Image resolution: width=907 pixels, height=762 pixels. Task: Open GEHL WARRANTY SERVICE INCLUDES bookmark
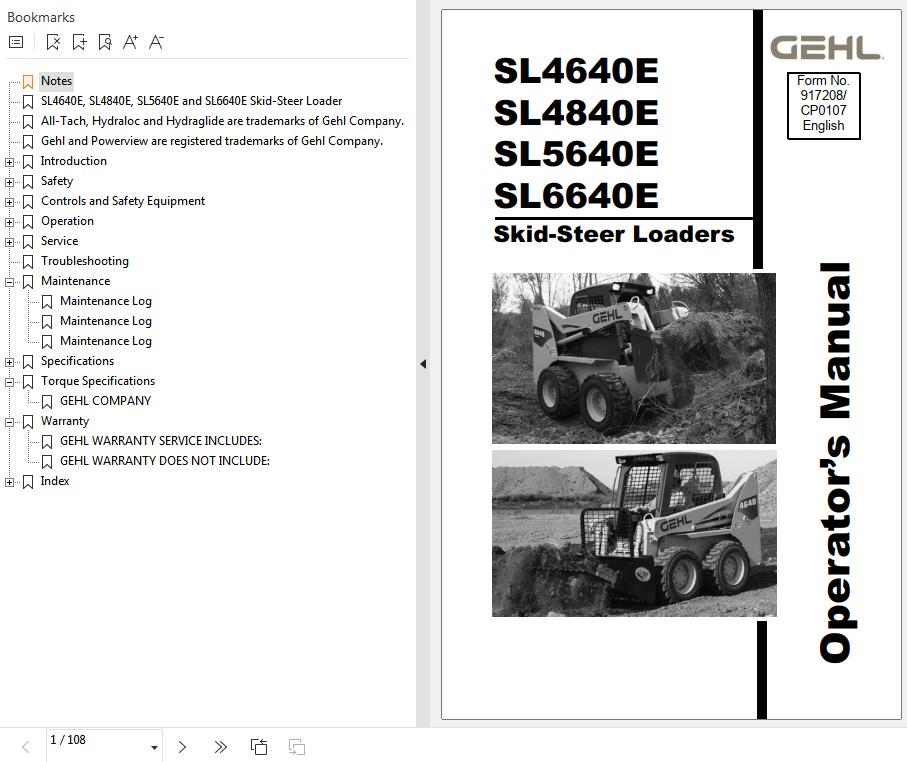pyautogui.click(x=161, y=441)
